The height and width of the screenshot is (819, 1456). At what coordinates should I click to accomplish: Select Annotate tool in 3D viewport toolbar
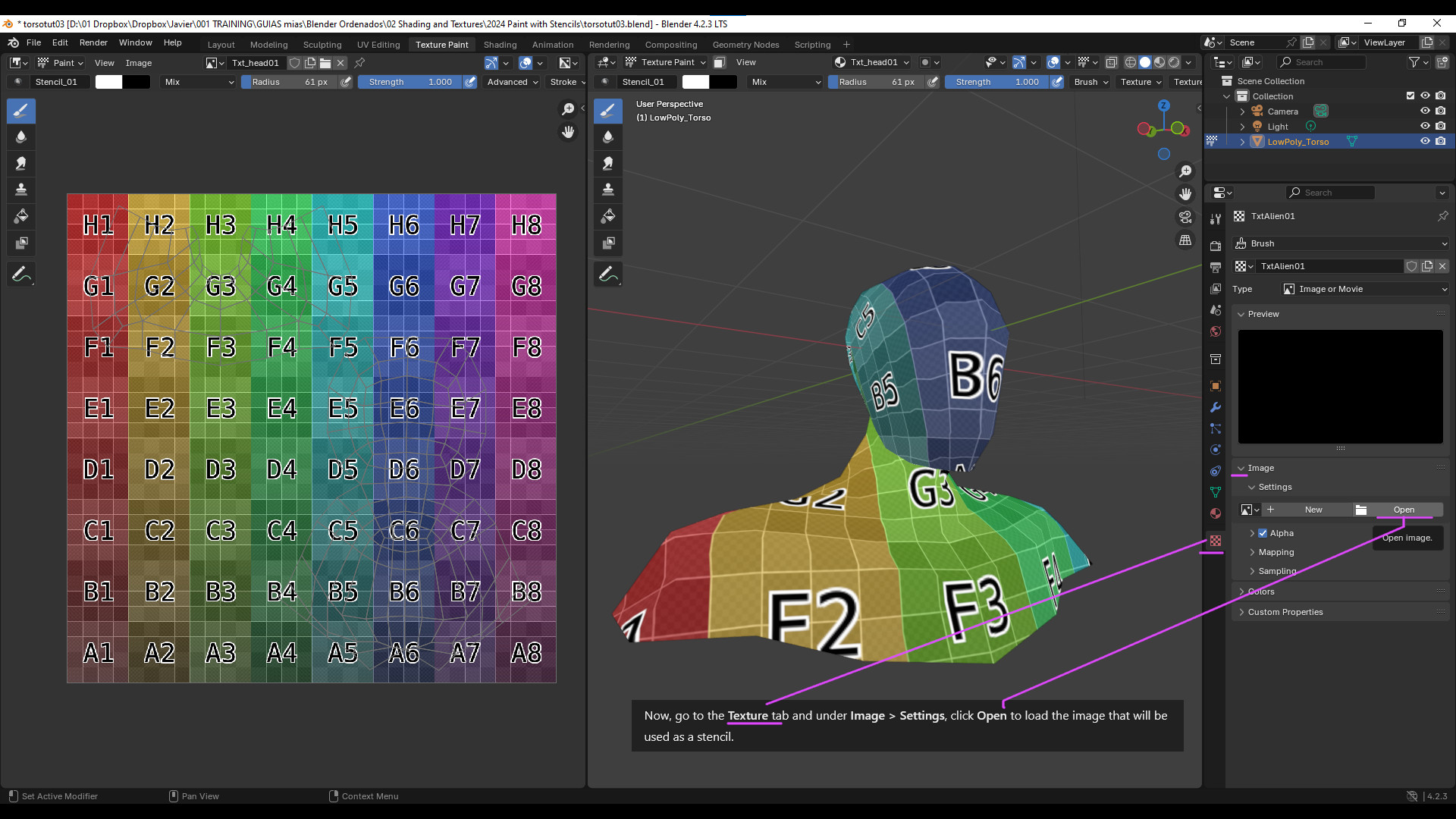click(x=608, y=274)
